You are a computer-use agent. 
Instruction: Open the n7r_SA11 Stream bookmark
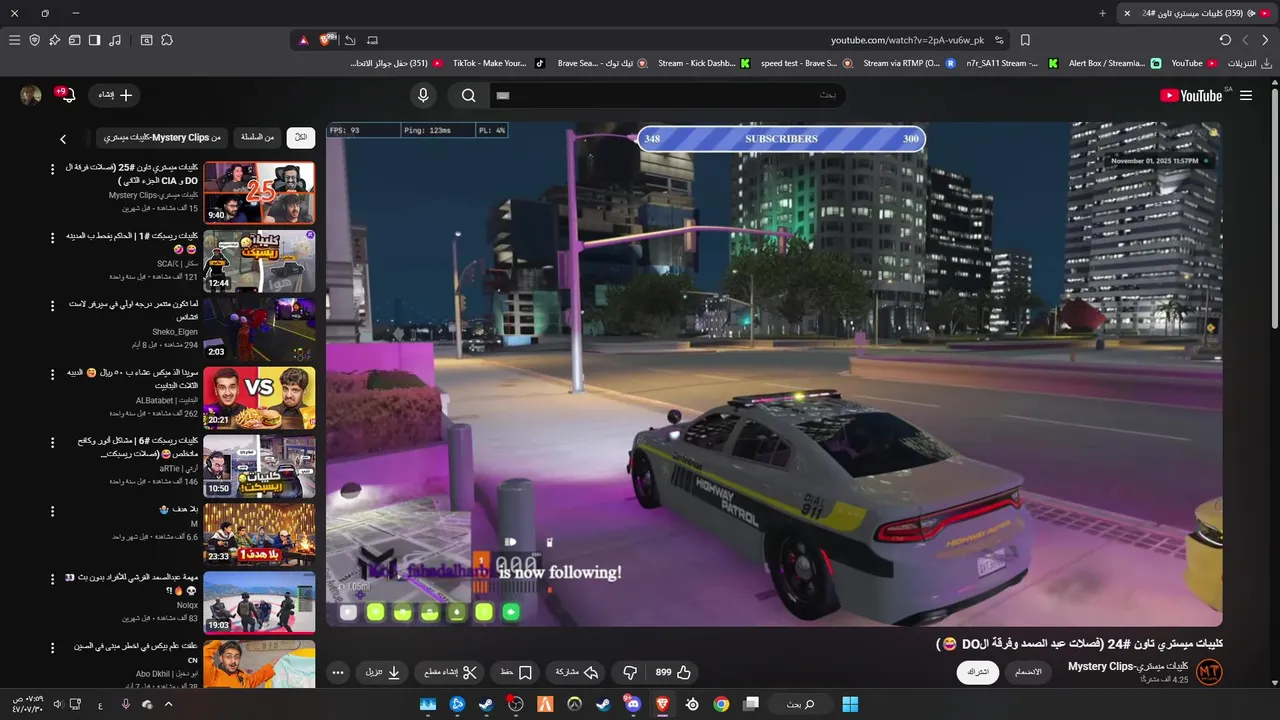tap(1011, 63)
